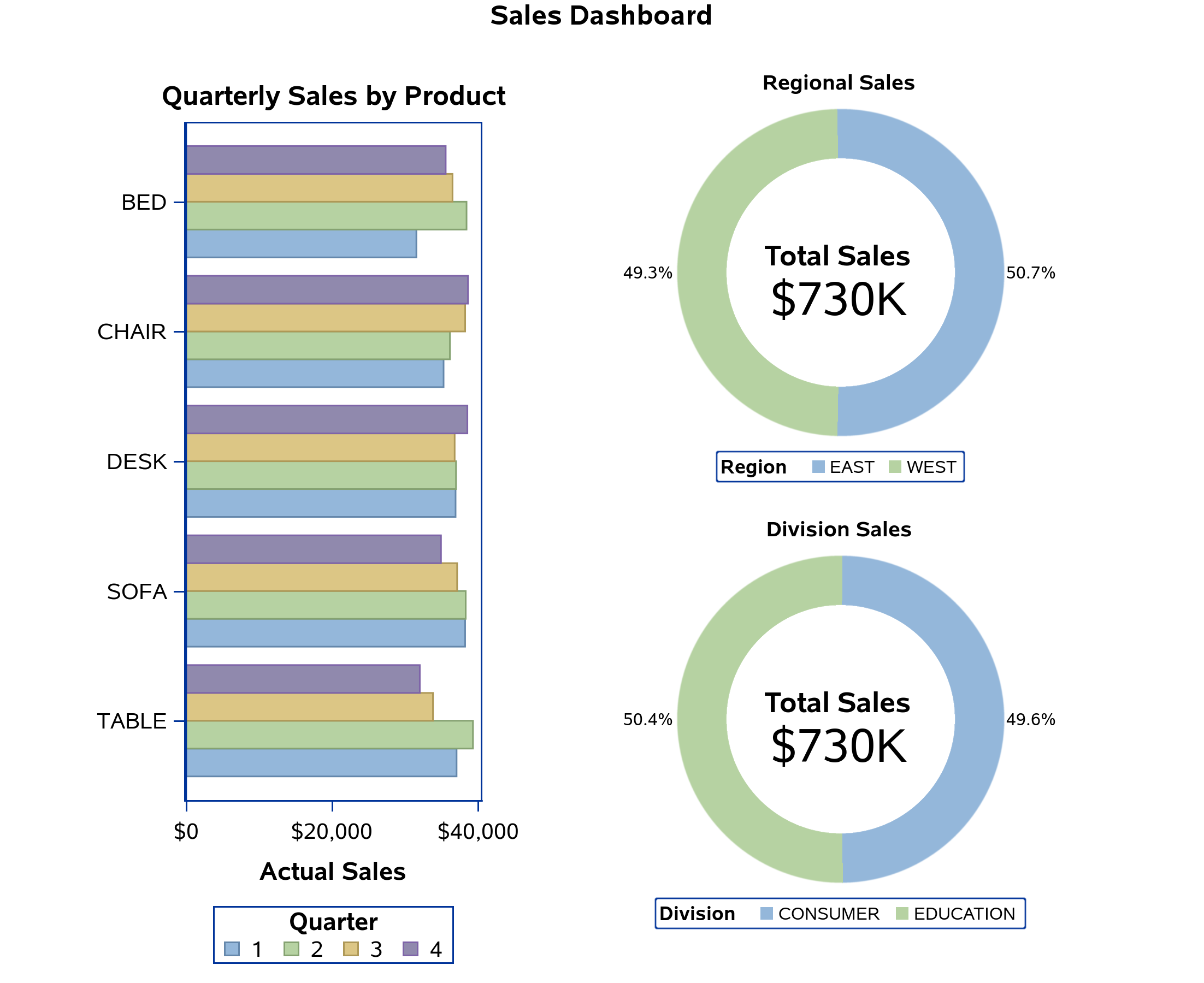Viewport: 1204px width, 983px height.
Task: Click the TABLE quarter 2 green bar
Action: coord(330,736)
